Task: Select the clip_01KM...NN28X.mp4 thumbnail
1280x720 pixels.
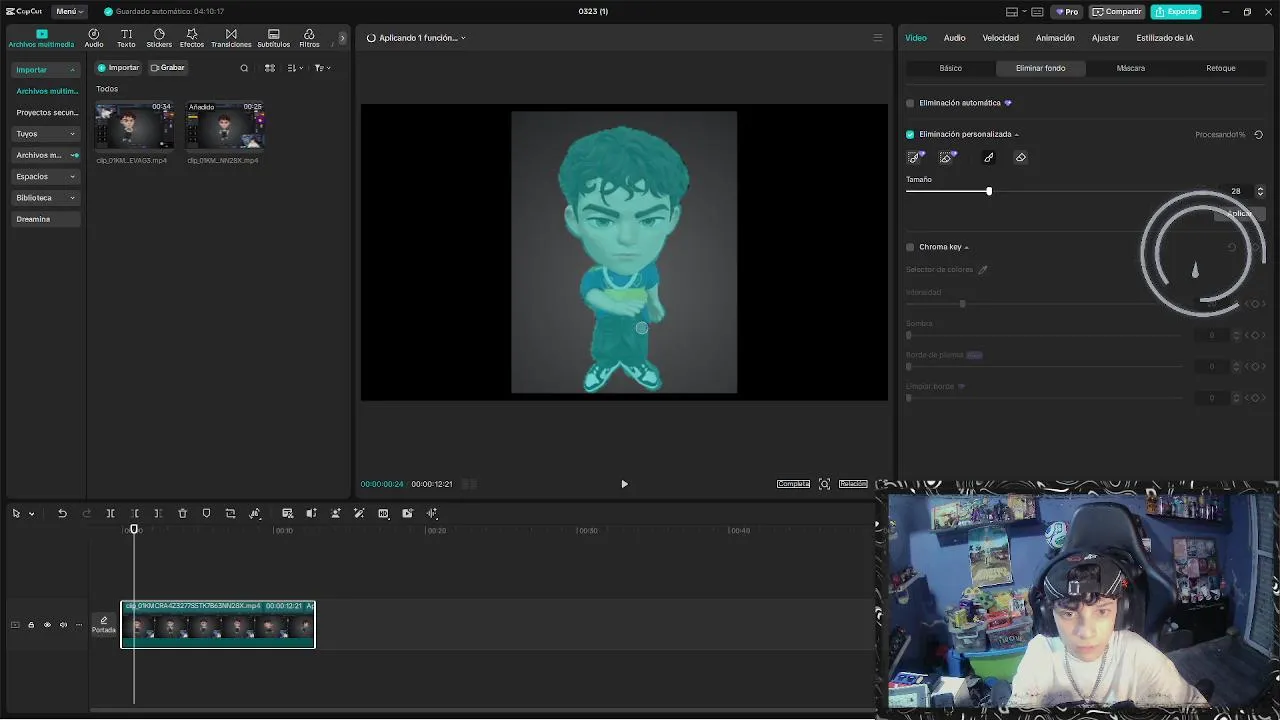Action: (x=225, y=126)
